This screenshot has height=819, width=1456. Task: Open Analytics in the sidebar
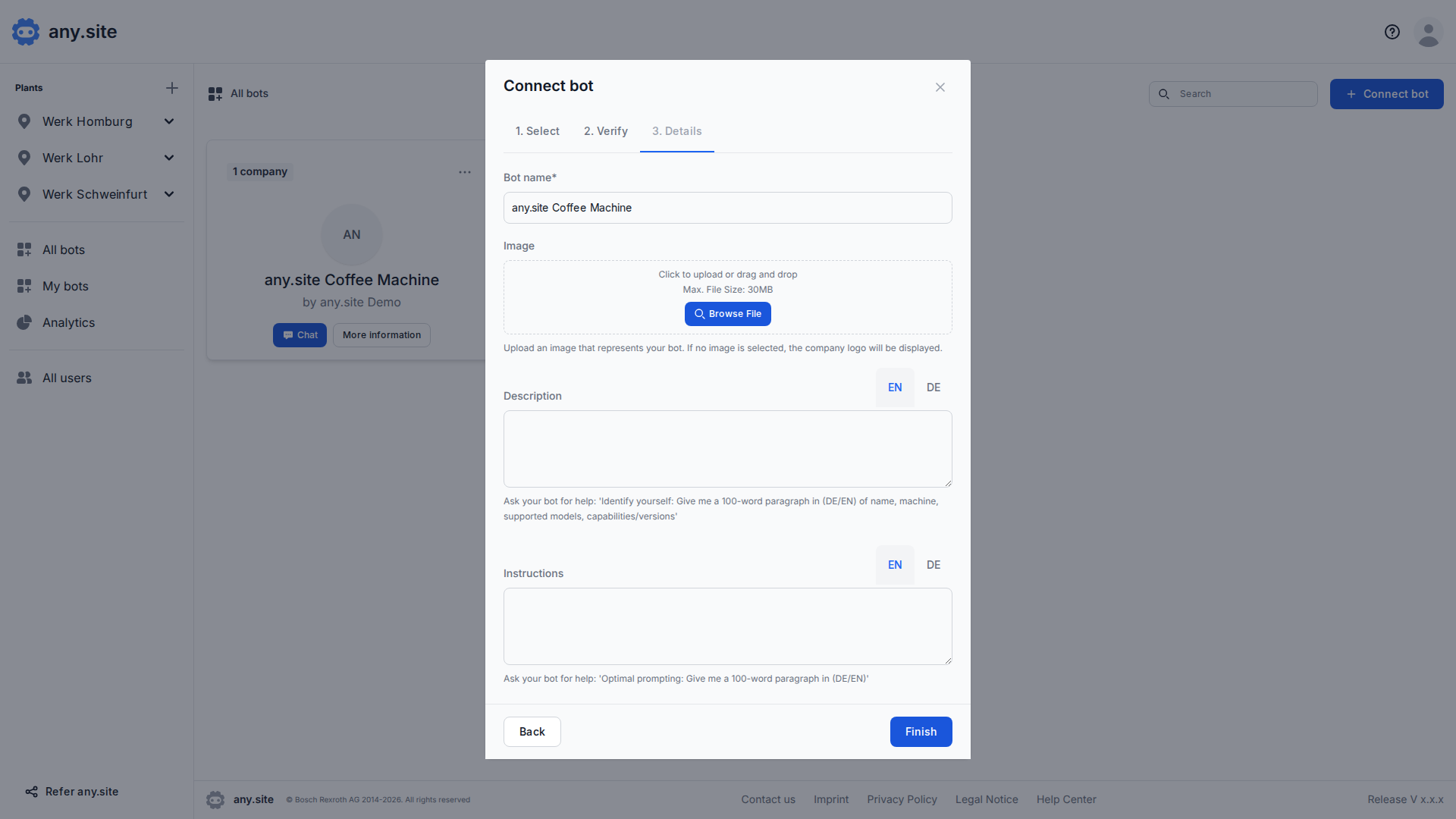[x=97, y=322]
